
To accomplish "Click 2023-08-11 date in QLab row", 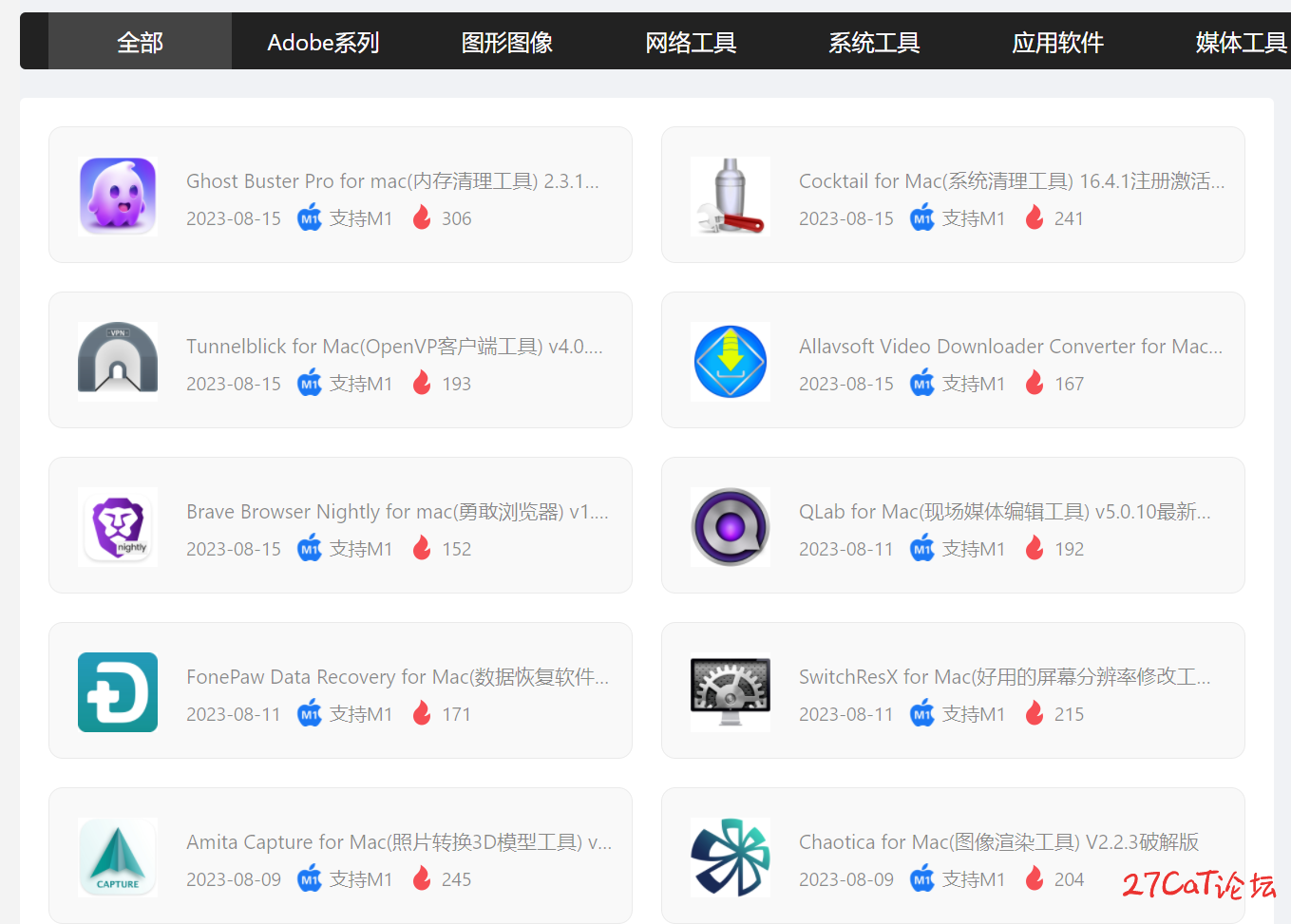I will tap(846, 549).
